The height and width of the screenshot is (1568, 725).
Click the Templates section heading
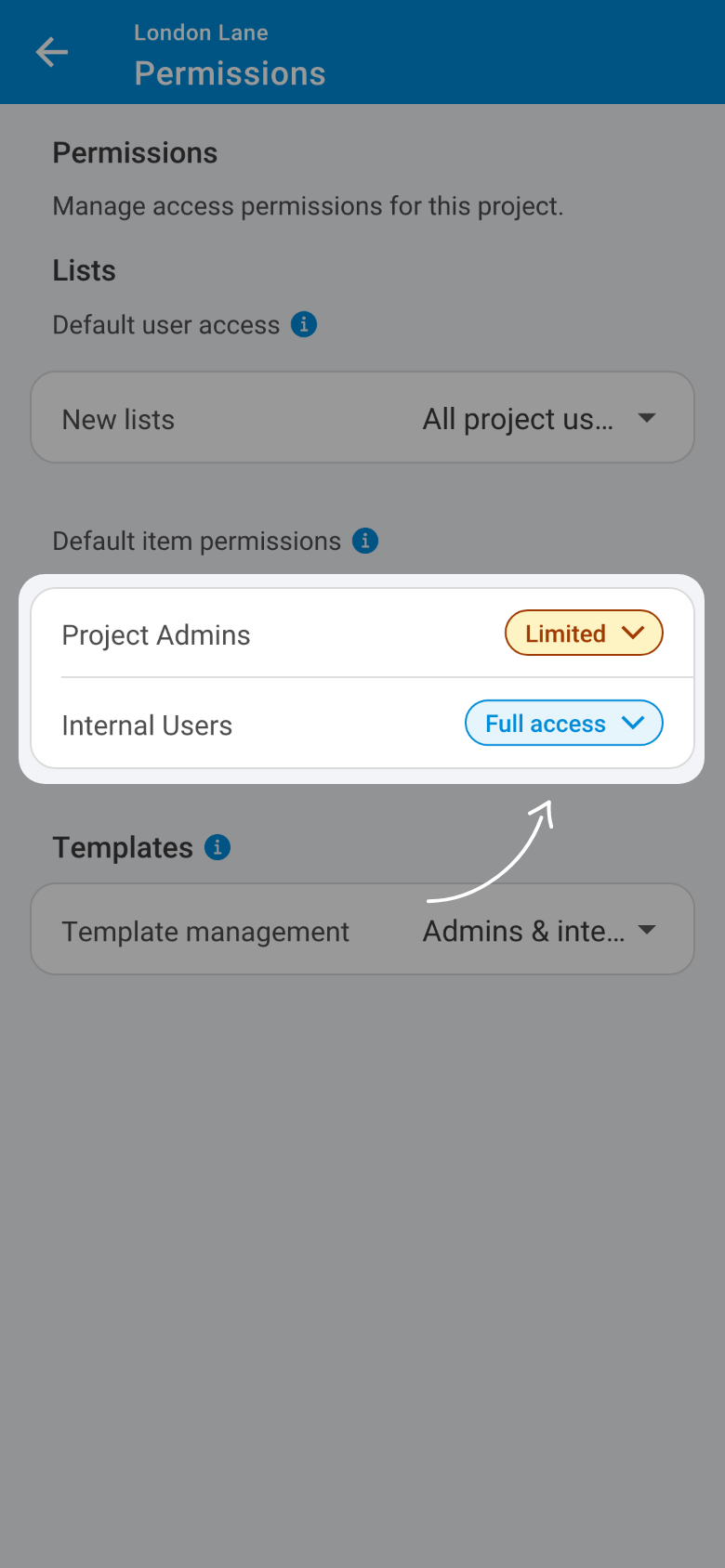(123, 847)
